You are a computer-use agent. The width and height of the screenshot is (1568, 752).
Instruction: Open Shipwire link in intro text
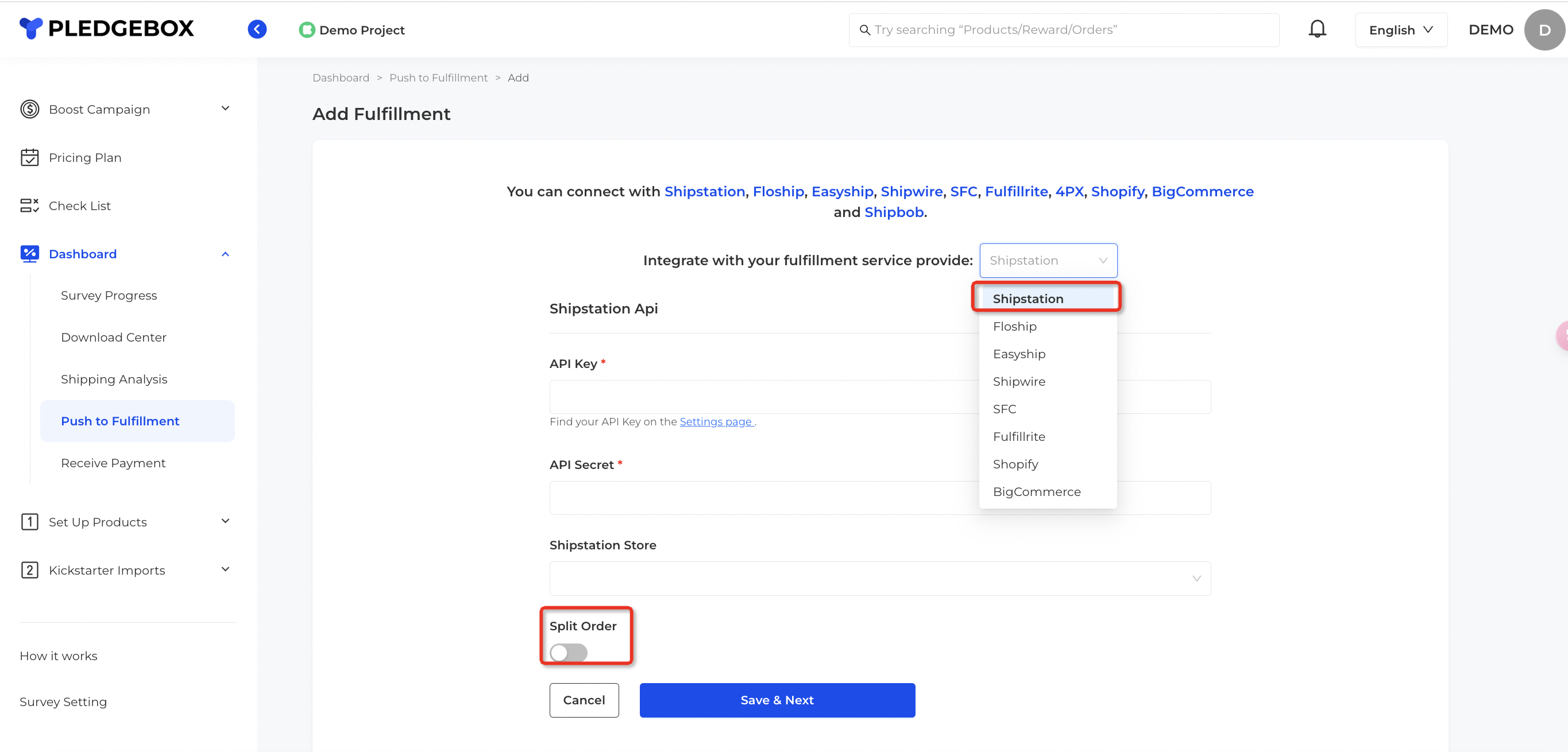911,192
